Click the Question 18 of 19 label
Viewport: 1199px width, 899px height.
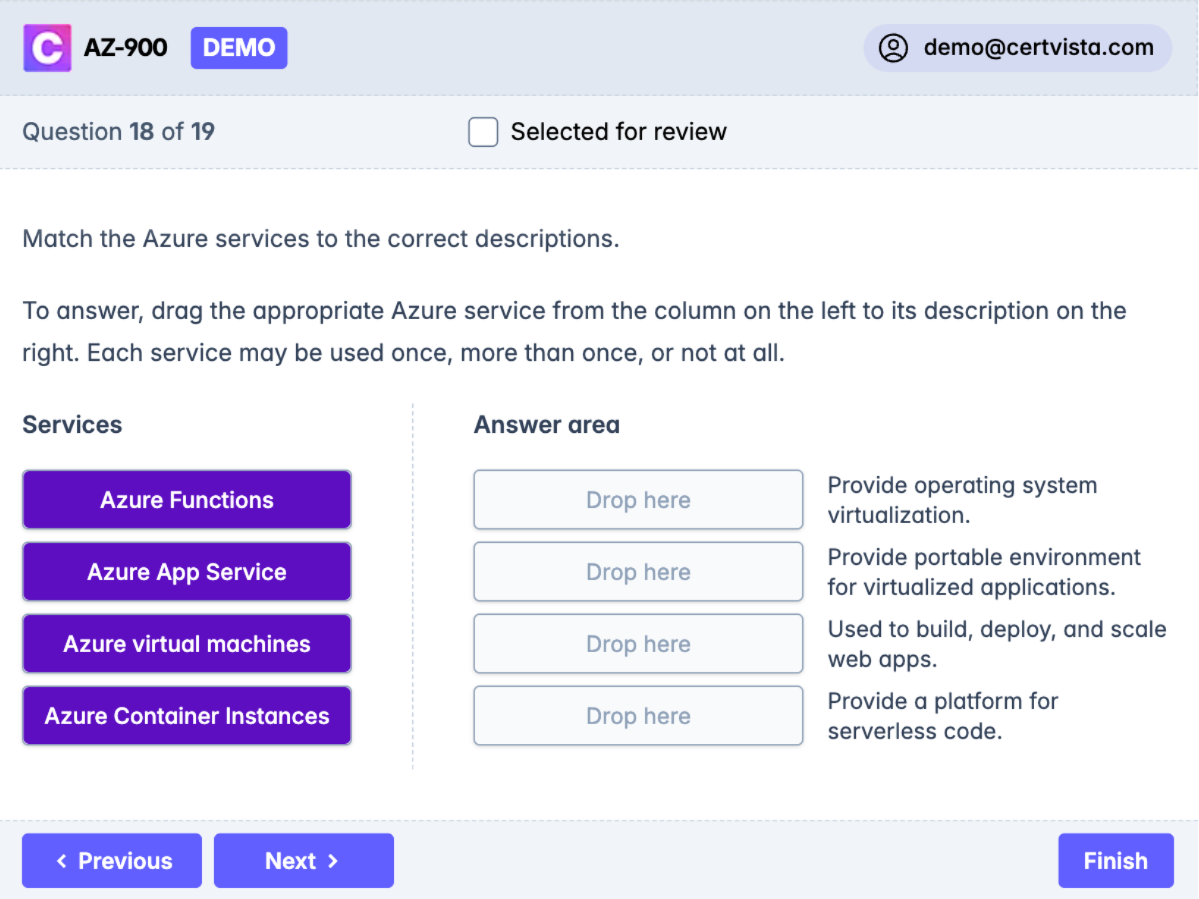pos(117,131)
